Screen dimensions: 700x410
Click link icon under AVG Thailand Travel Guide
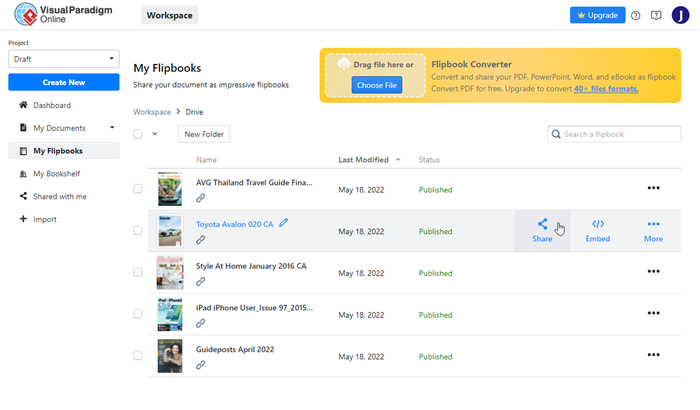[x=201, y=198]
